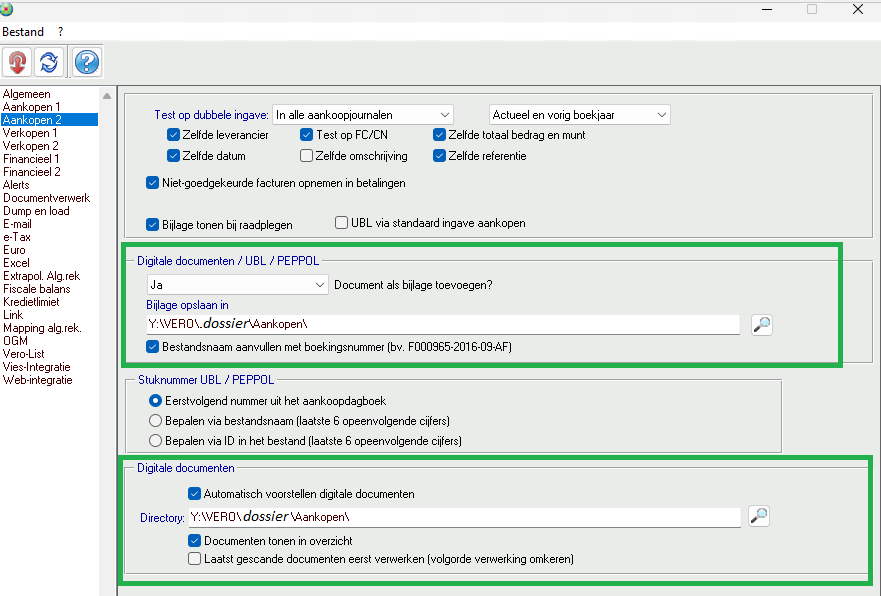Enable the Zelfde omschrijving checkbox
Screen dimensions: 881x596
click(x=307, y=156)
